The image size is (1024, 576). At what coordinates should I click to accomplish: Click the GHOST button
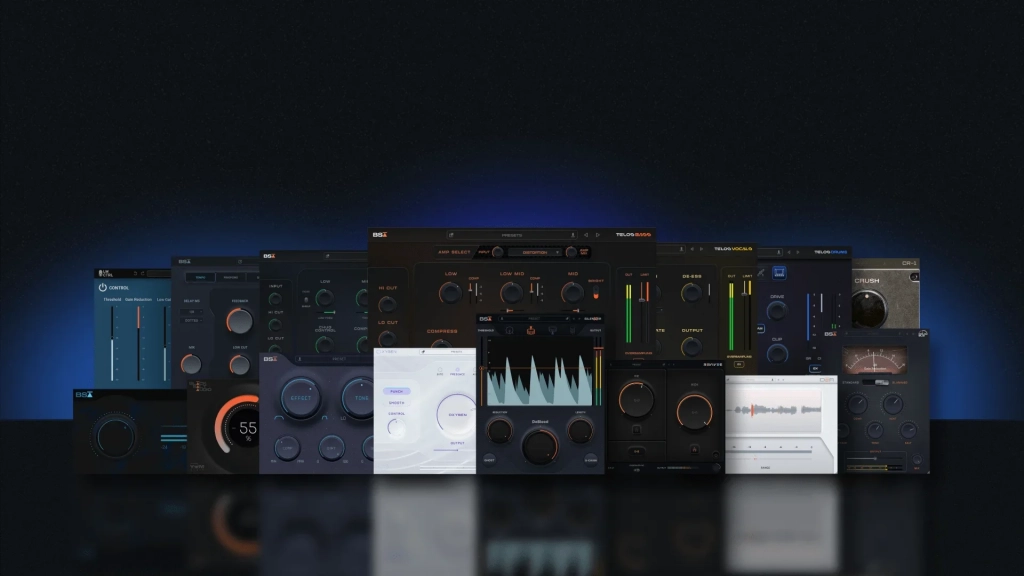489,460
